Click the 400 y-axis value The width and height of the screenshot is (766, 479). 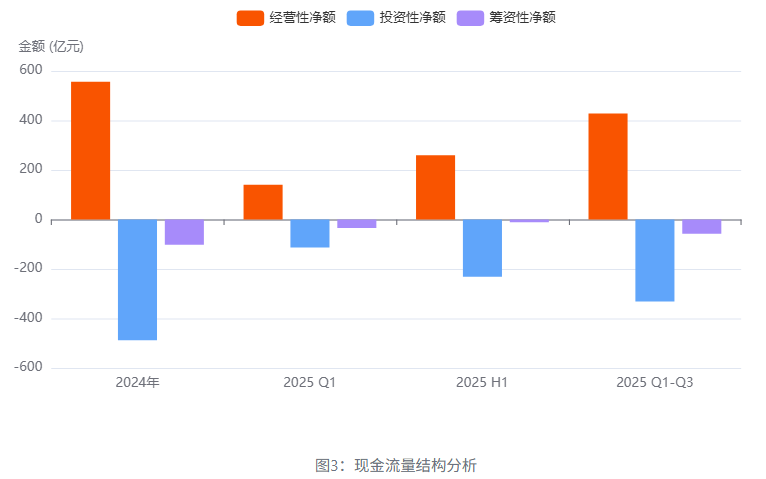(x=31, y=120)
